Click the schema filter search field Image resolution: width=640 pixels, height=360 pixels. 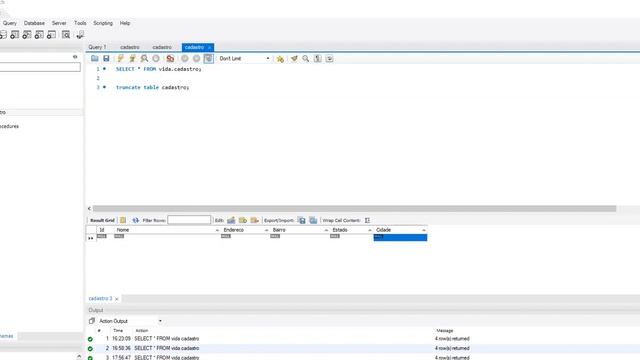point(40,67)
